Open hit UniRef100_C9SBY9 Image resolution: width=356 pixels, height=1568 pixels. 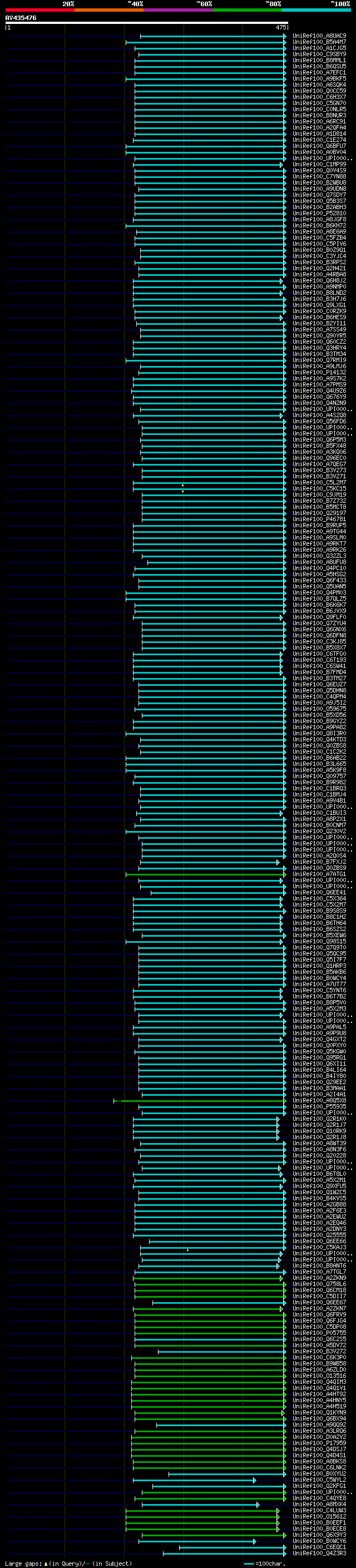click(x=319, y=54)
